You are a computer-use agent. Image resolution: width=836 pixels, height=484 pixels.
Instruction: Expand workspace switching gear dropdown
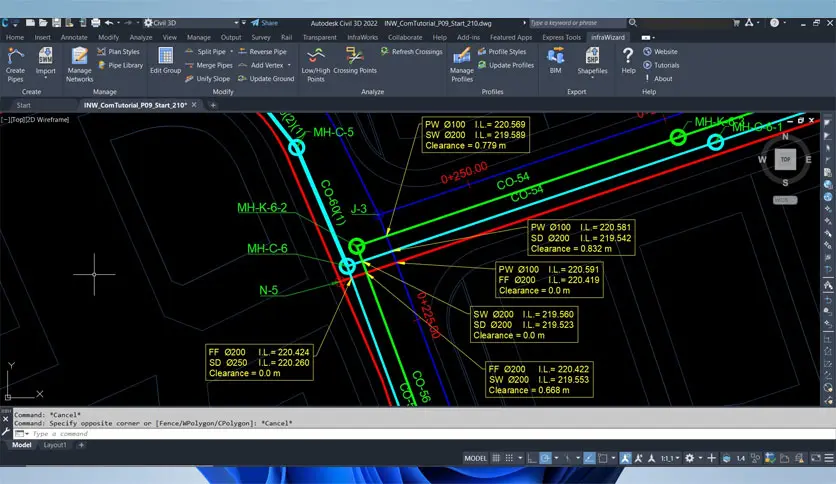pyautogui.click(x=700, y=458)
